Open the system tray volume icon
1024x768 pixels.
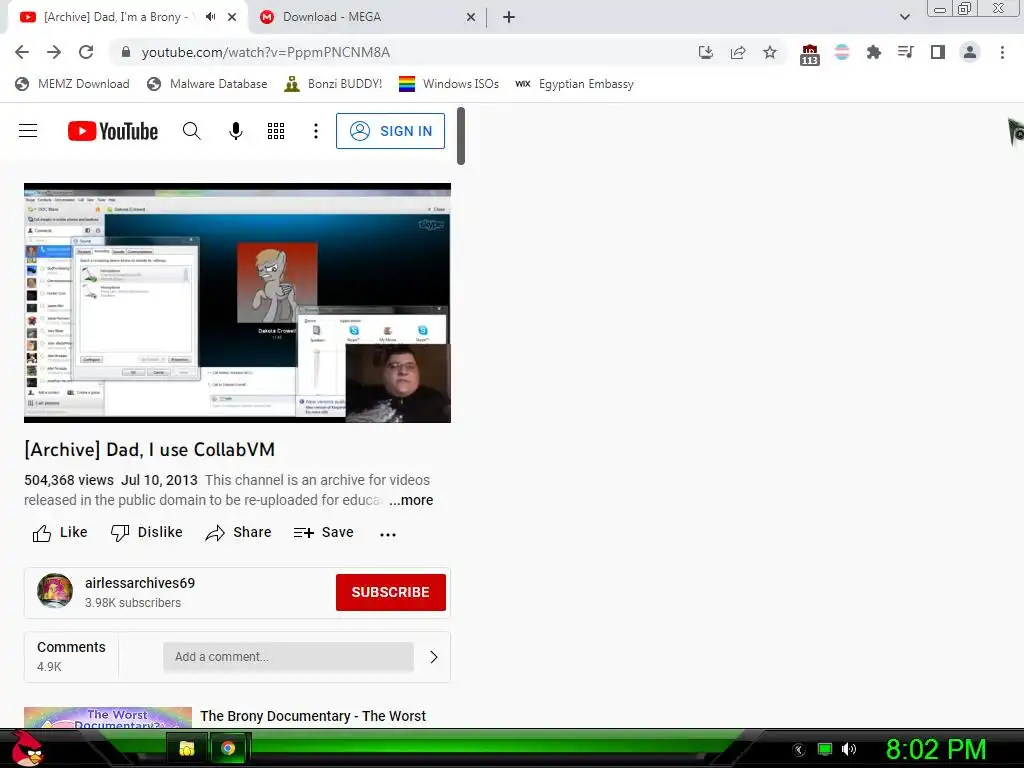click(x=849, y=749)
